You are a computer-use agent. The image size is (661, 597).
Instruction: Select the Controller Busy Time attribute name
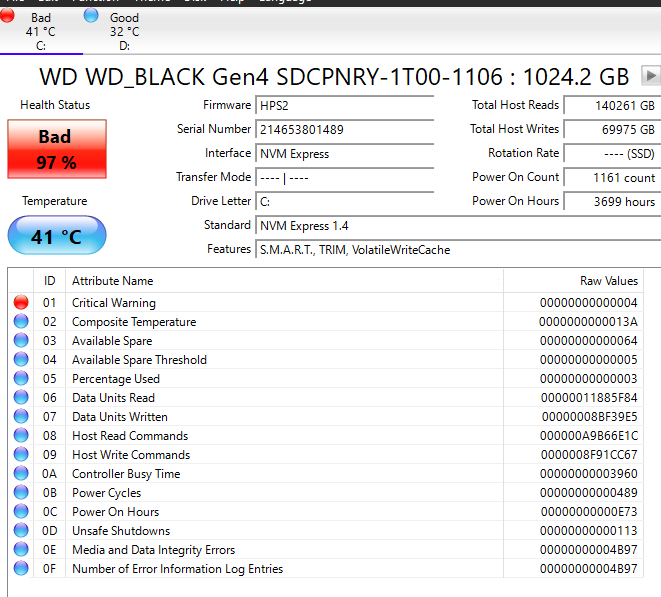pos(126,473)
